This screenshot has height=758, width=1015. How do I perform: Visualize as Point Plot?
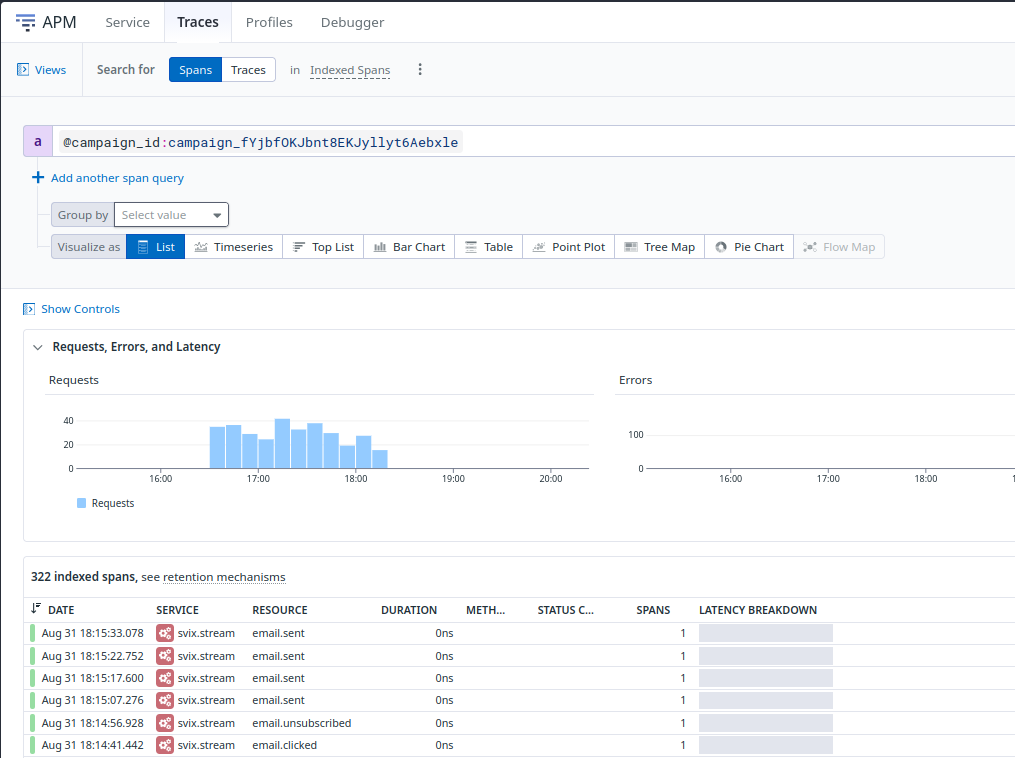click(568, 247)
